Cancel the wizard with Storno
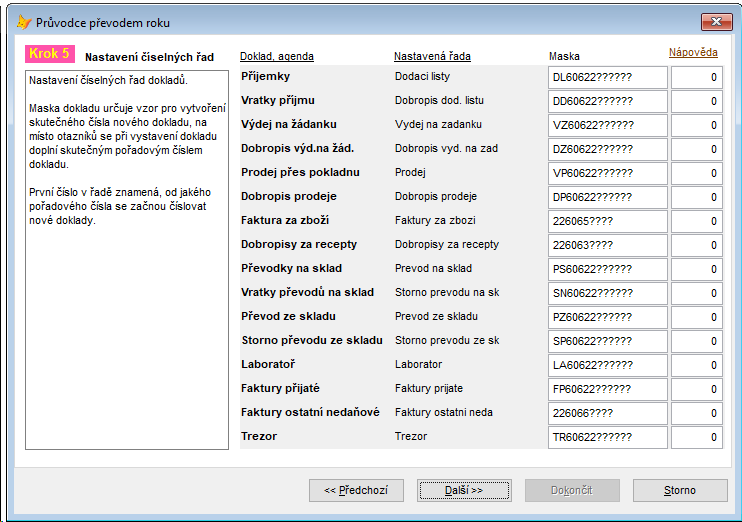Viewport: 742px width, 522px height. click(x=680, y=490)
